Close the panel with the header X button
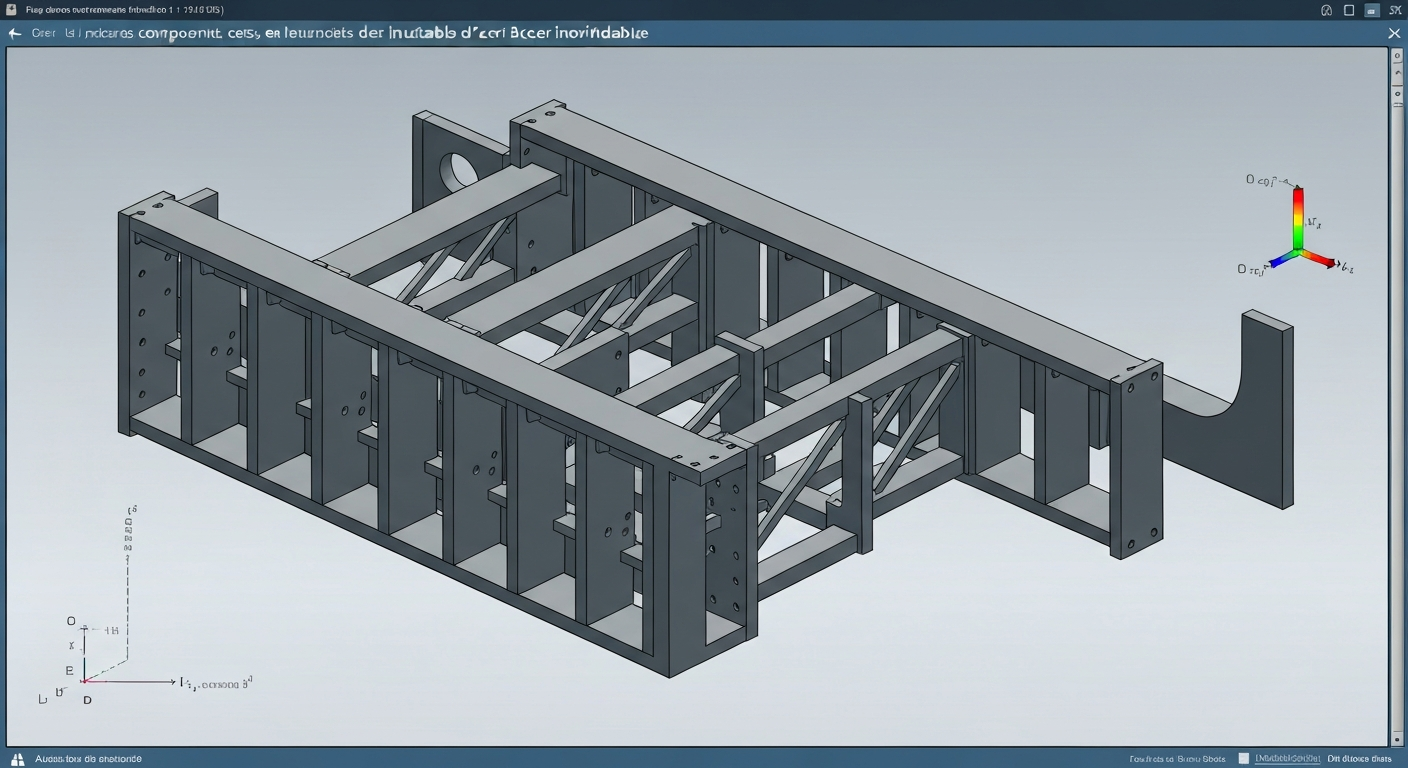The image size is (1408, 768). tap(1394, 33)
